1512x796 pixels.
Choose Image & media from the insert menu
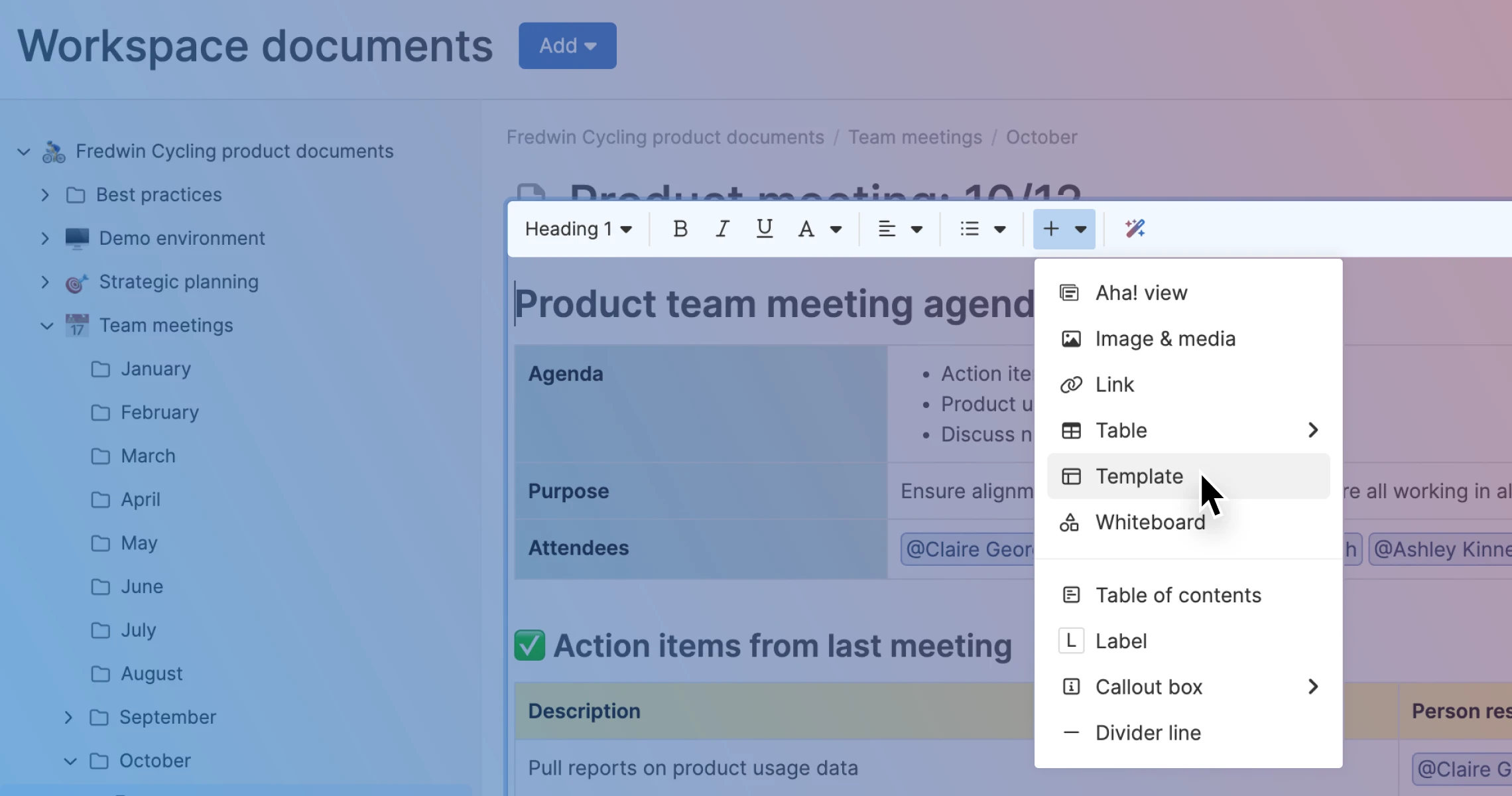(x=1165, y=339)
